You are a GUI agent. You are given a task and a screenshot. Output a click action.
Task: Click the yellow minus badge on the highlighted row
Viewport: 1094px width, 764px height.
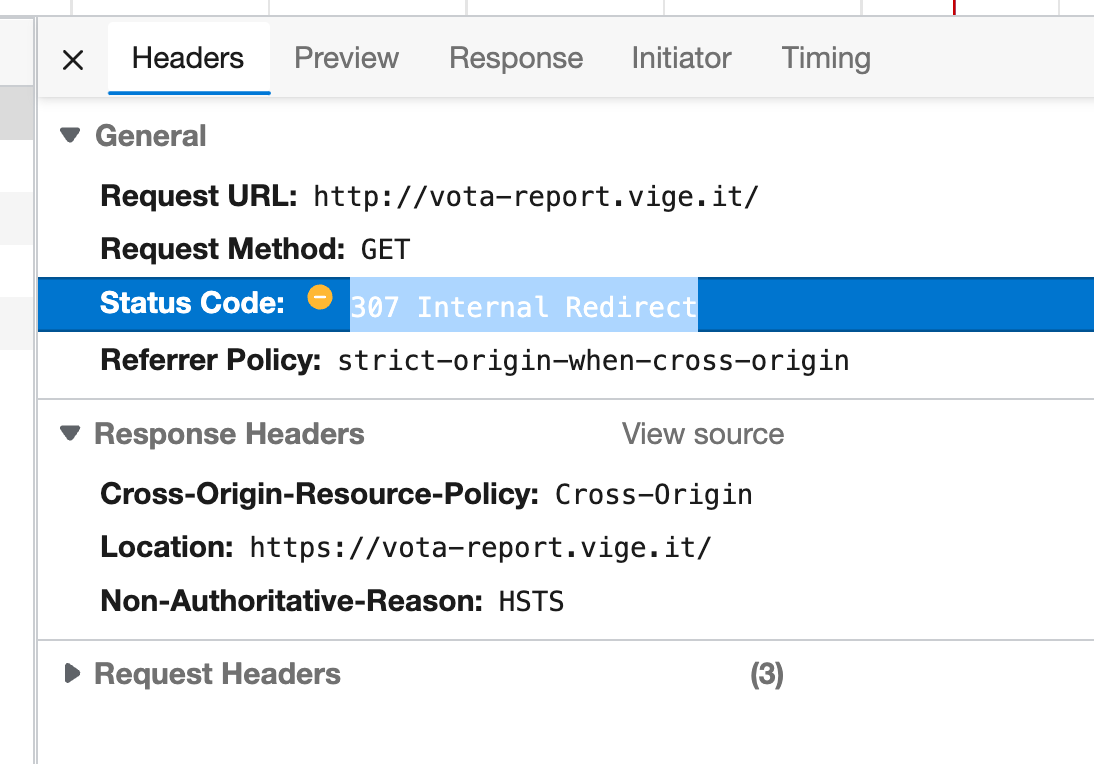(x=320, y=296)
